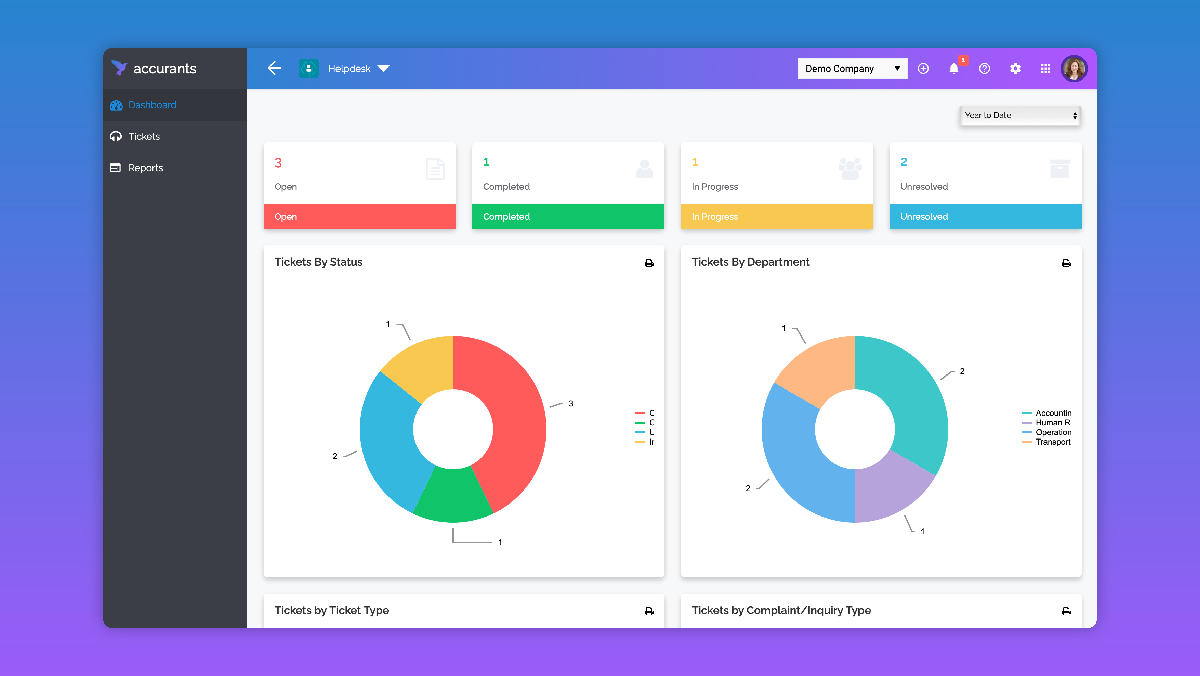1200x676 pixels.
Task: Click the teal Helpdesk module icon
Action: pos(309,68)
